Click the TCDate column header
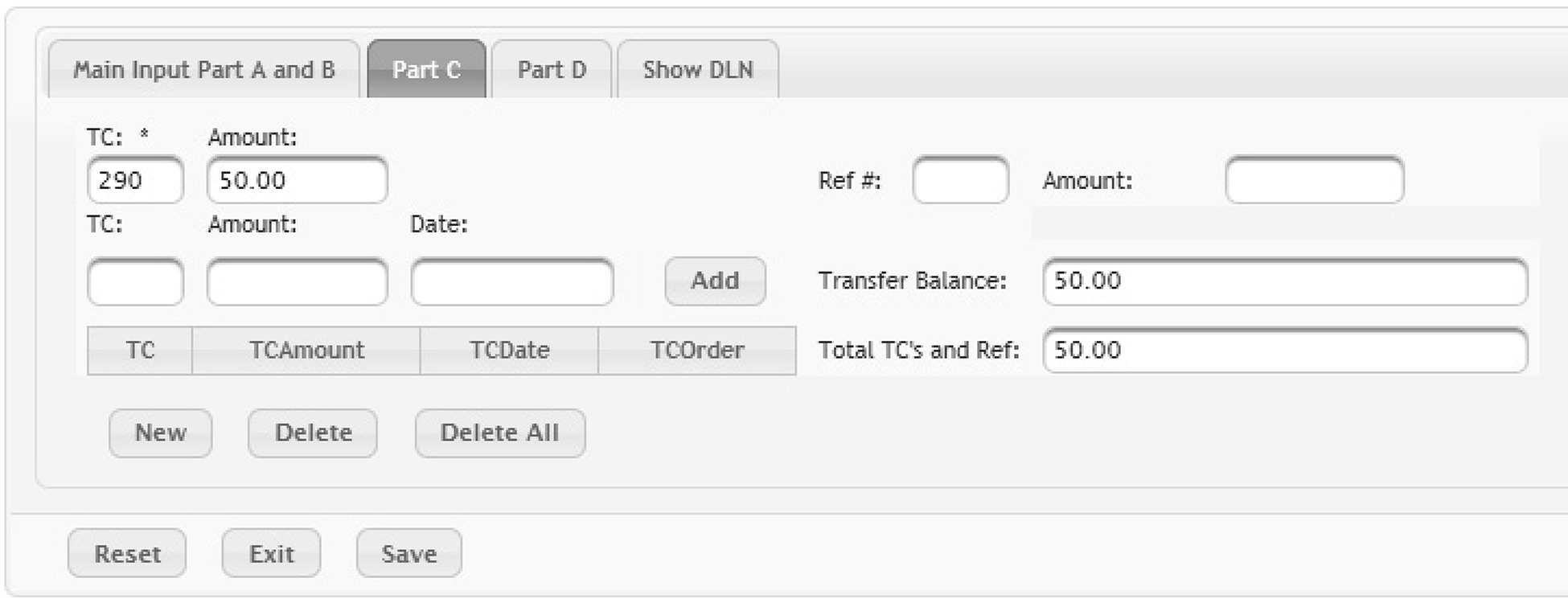The width and height of the screenshot is (1568, 607). 509,351
